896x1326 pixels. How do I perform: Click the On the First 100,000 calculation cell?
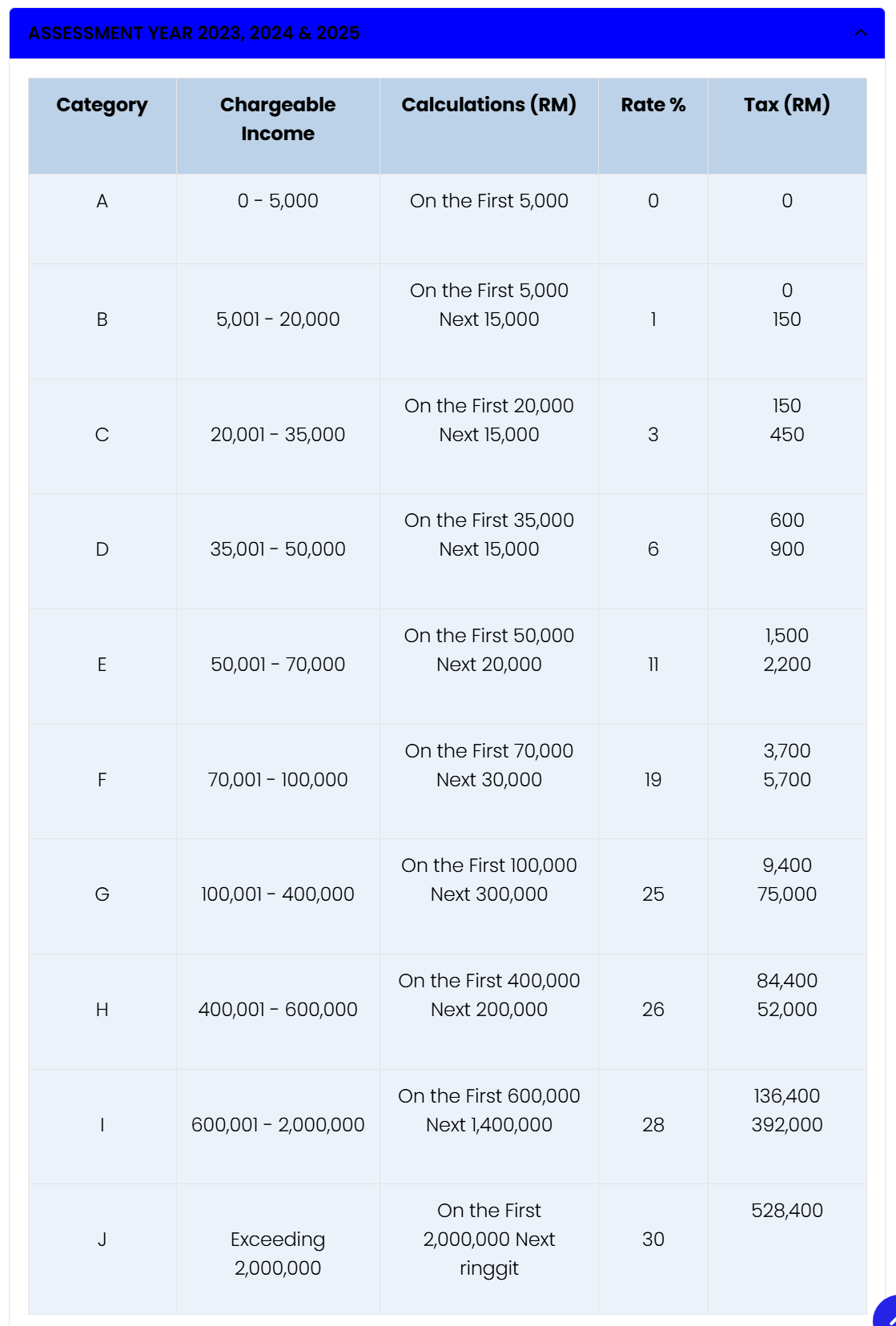(x=488, y=866)
